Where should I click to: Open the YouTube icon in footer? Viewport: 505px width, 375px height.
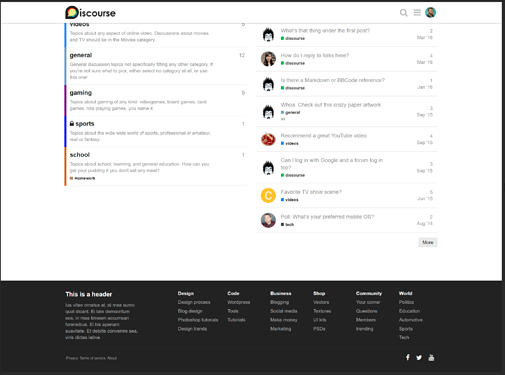[x=431, y=358]
